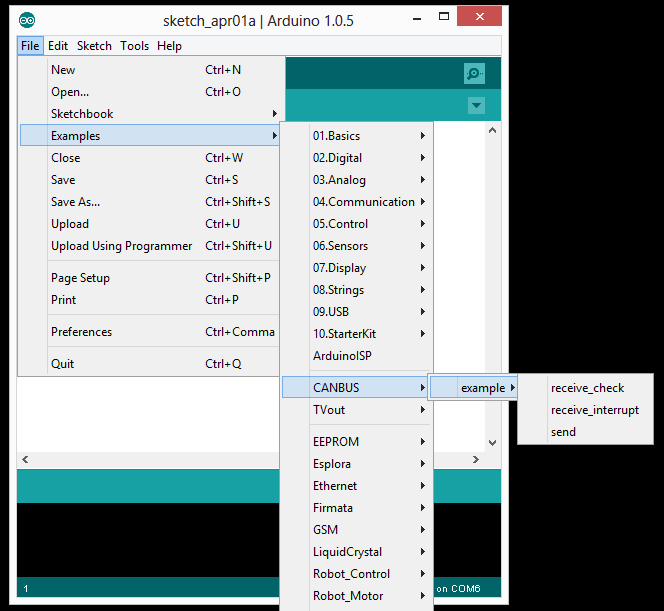Expand the Firmata library examples

tap(357, 508)
